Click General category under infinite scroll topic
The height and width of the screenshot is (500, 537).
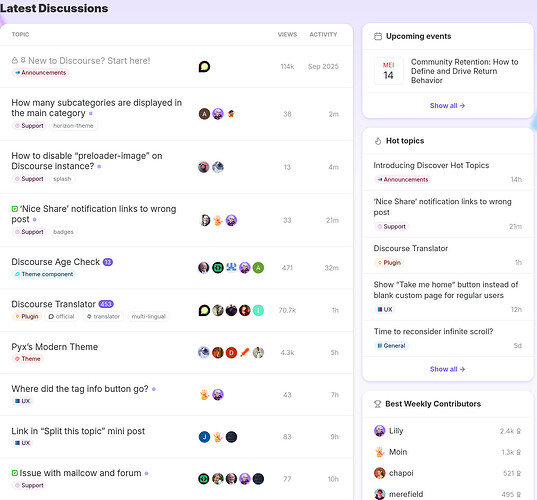point(391,346)
